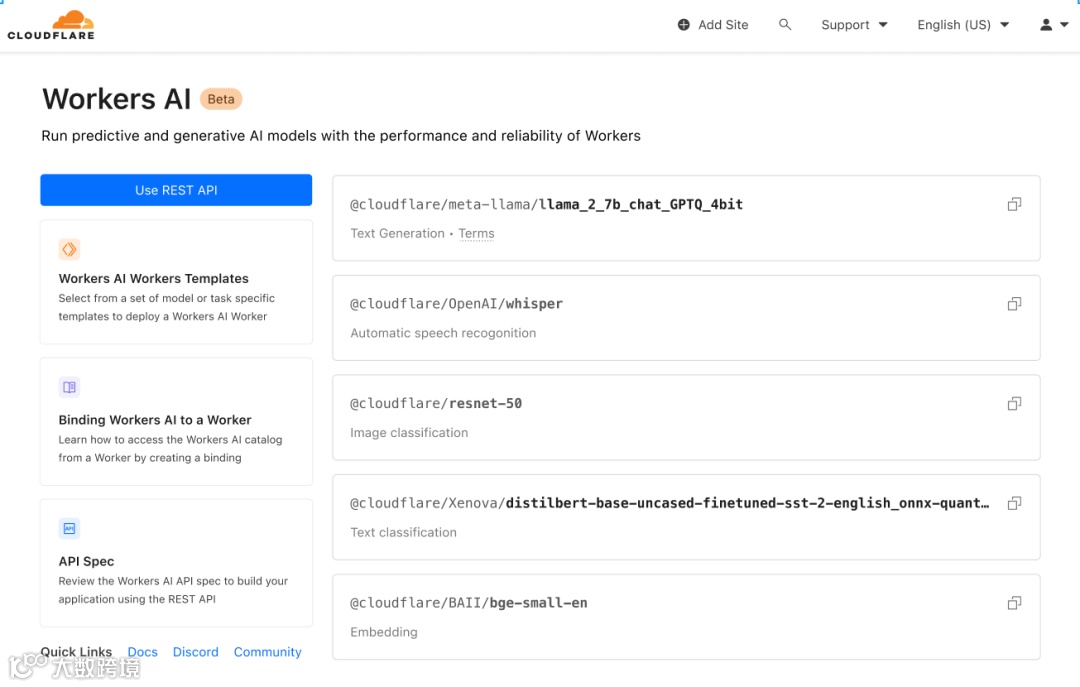This screenshot has width=1080, height=687.
Task: Click the Workers Templates orange icon
Action: (69, 249)
